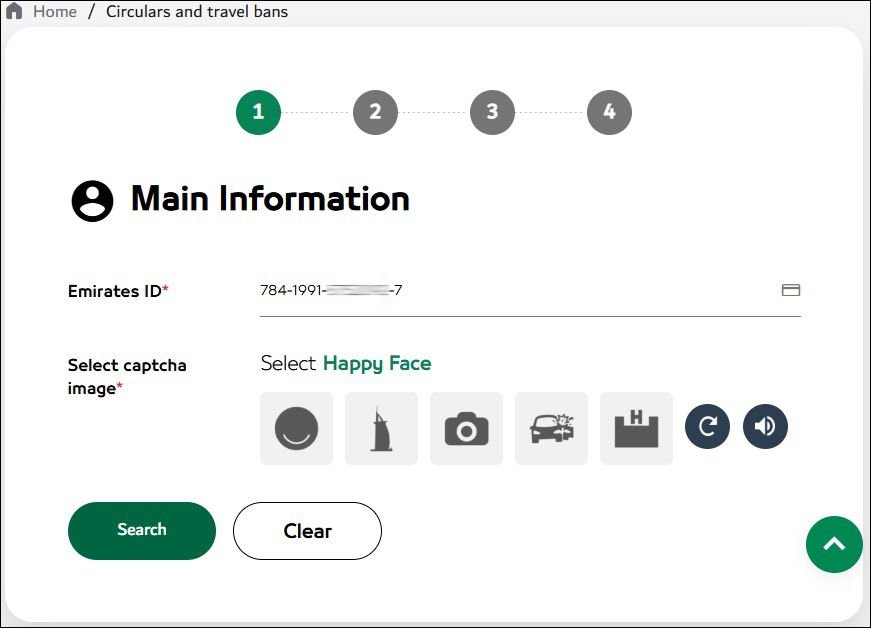Click the scroll-to-top chevron button
The image size is (871, 628).
click(x=834, y=544)
